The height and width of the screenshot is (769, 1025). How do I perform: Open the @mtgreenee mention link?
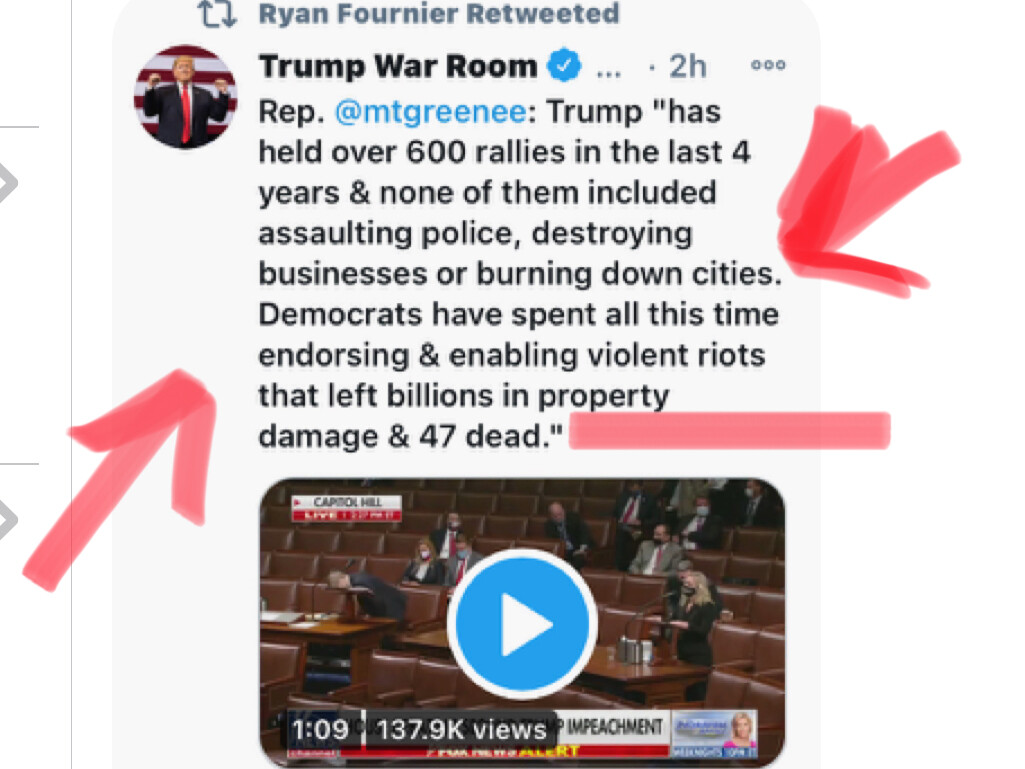coord(431,111)
